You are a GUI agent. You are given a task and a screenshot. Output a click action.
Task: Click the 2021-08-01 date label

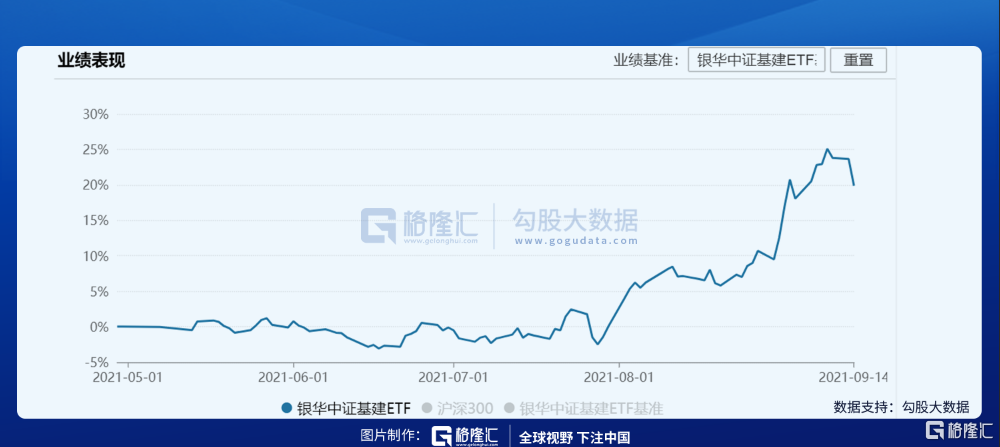pos(619,376)
